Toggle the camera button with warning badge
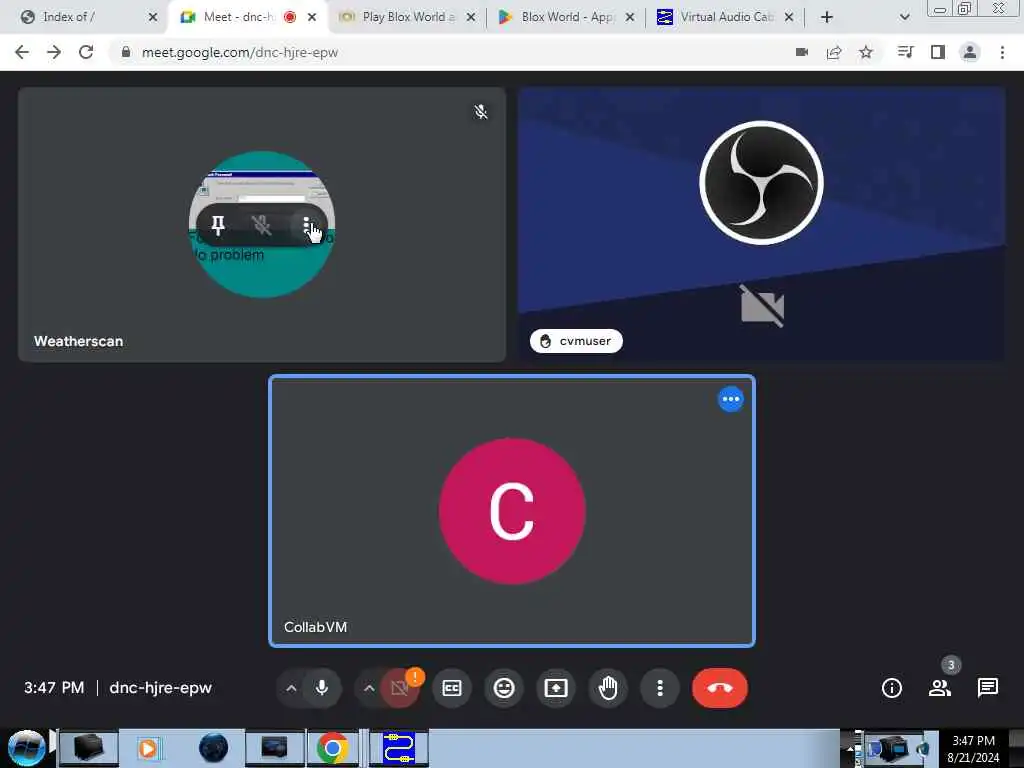The width and height of the screenshot is (1024, 768). tap(399, 688)
